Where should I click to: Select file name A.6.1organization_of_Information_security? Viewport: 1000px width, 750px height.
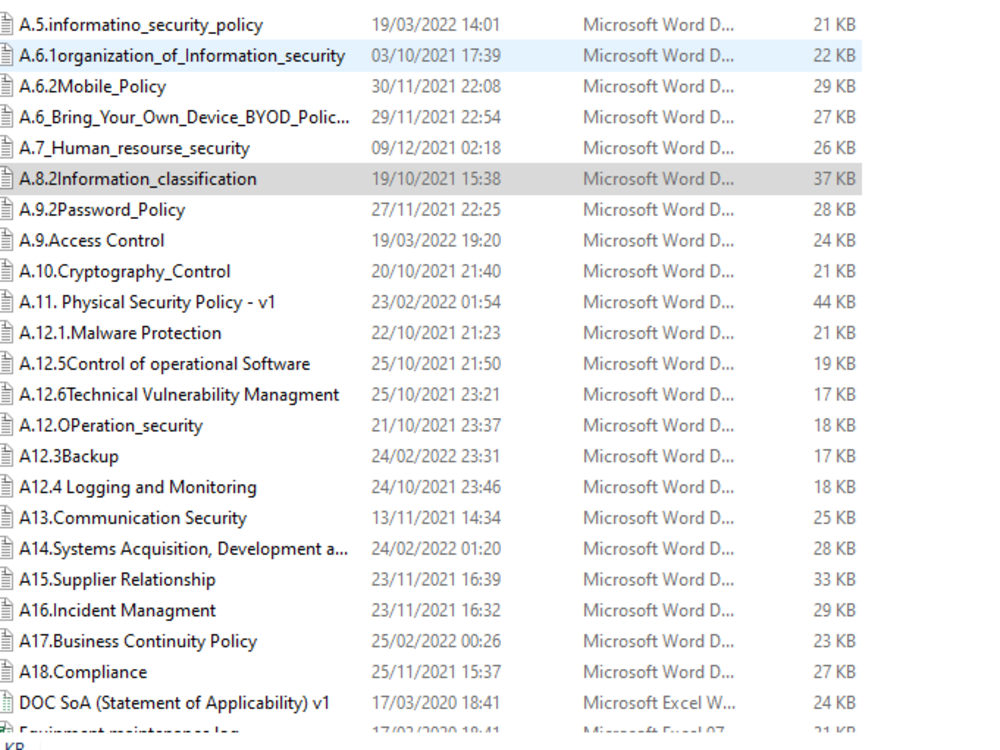pos(182,56)
